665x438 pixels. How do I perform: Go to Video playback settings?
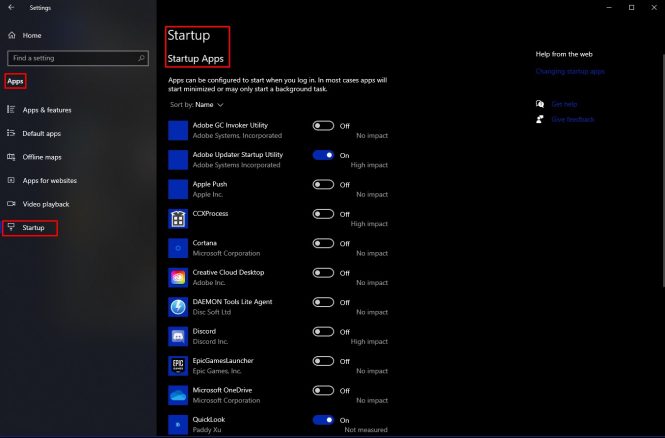pos(45,204)
